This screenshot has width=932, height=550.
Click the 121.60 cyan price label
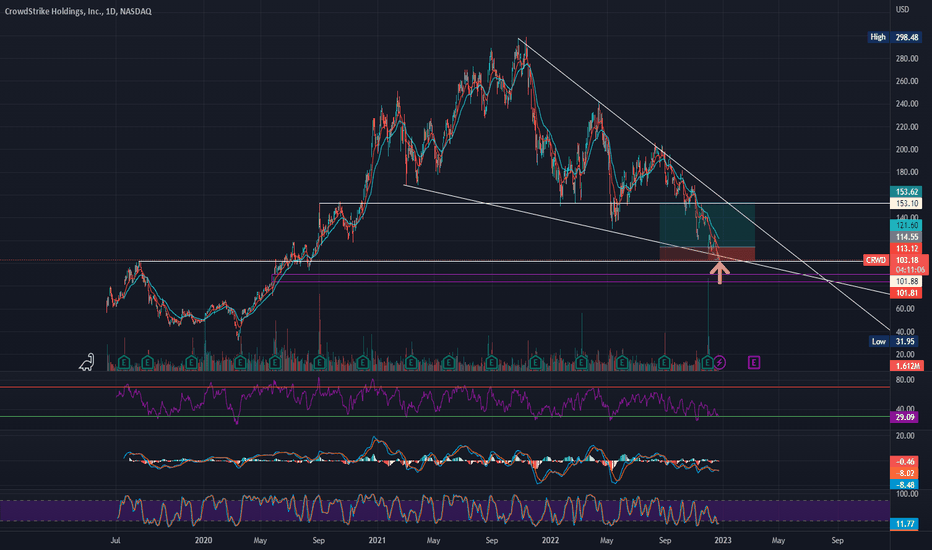coord(906,225)
